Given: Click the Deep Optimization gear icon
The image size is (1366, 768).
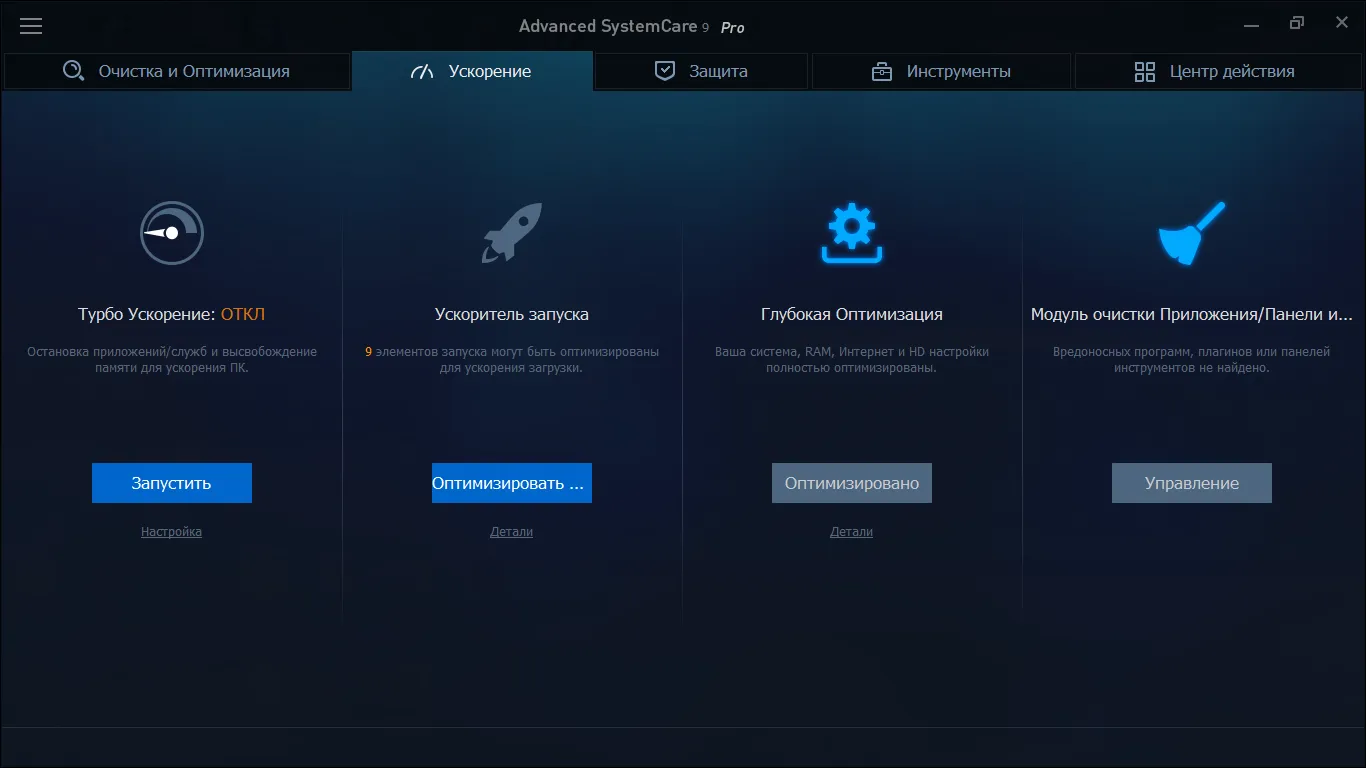Looking at the screenshot, I should [852, 233].
